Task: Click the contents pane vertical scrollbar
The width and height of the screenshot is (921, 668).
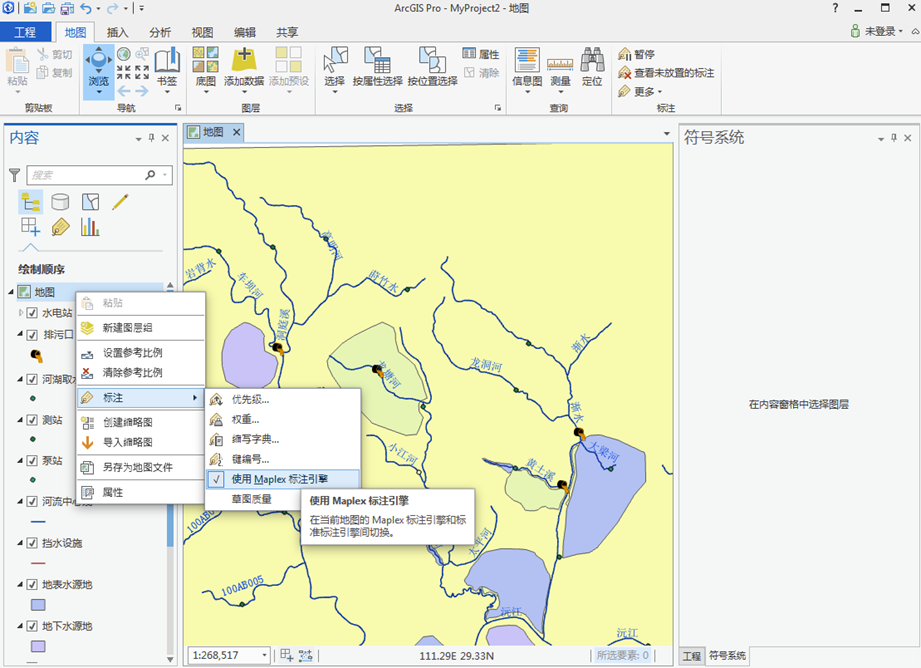Action: [170, 471]
